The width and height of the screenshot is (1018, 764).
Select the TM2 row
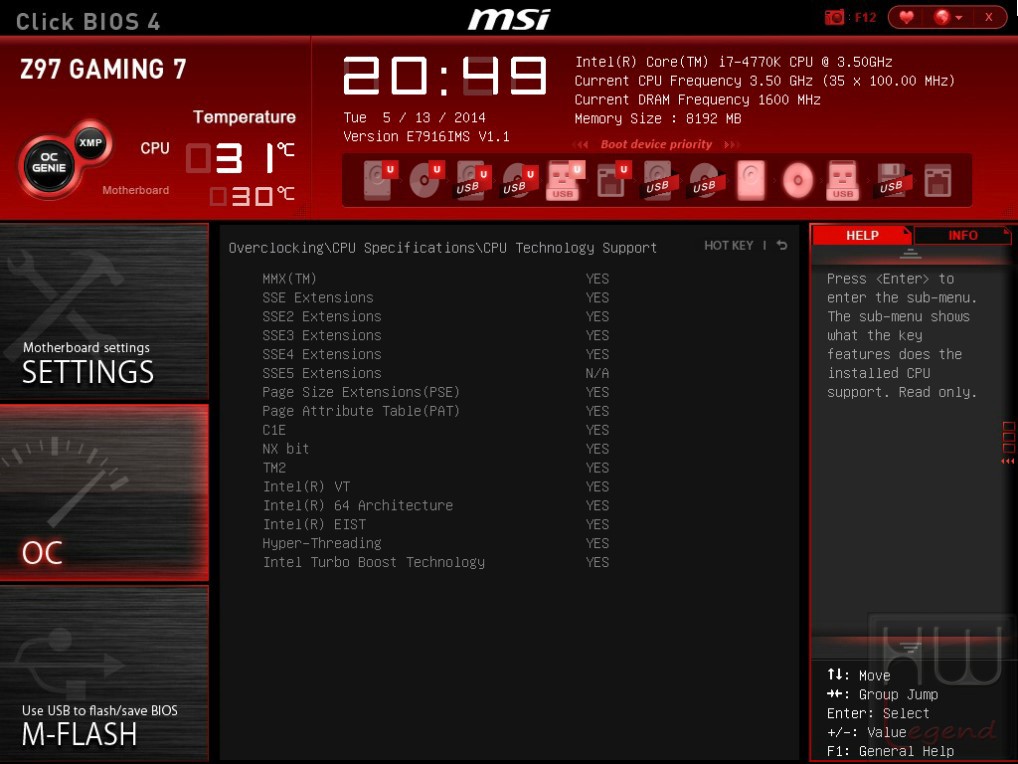coord(436,467)
